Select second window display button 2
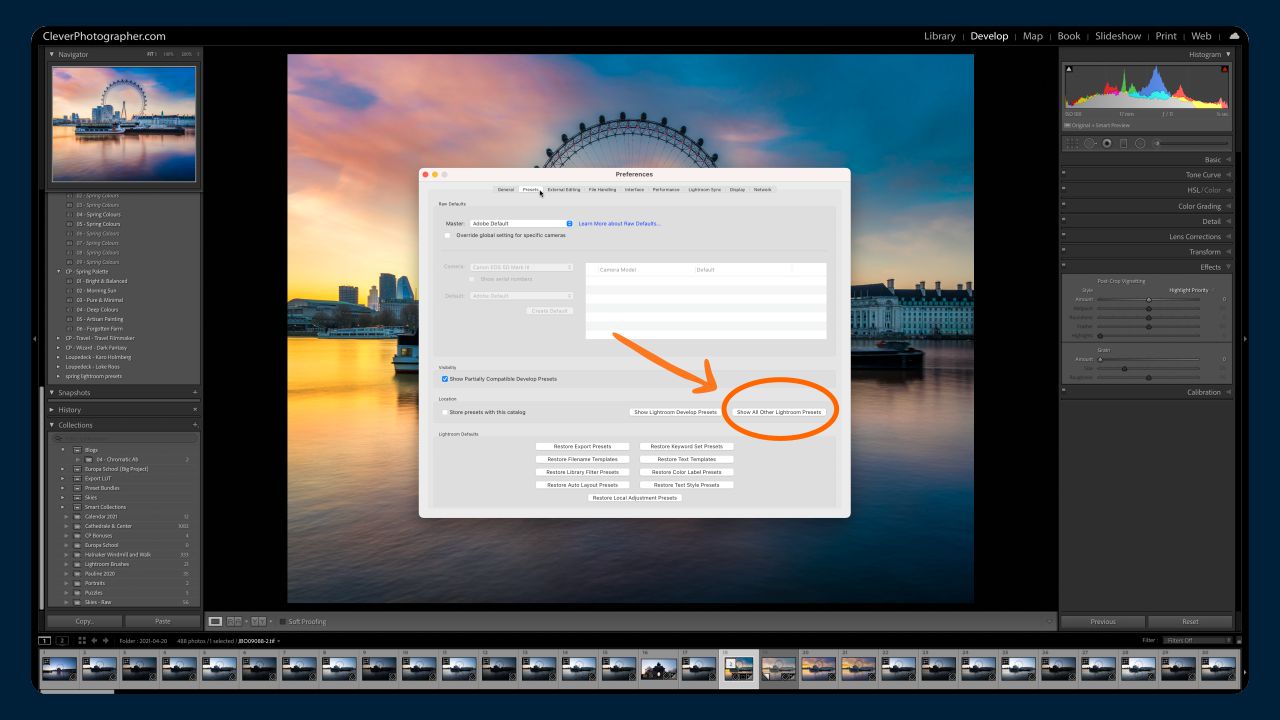This screenshot has height=720, width=1280. click(62, 640)
